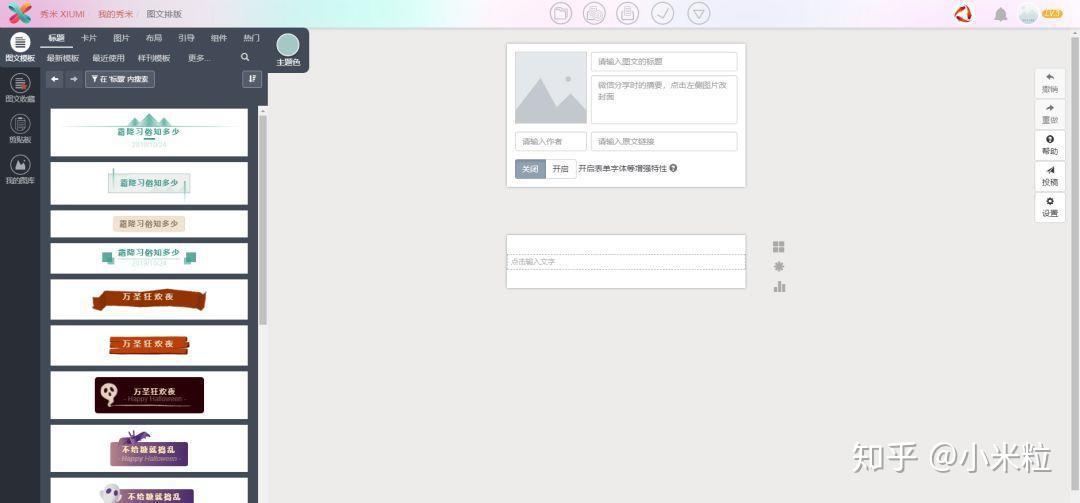
Task: Click the LV3 level badge
Action: pos(1052,13)
